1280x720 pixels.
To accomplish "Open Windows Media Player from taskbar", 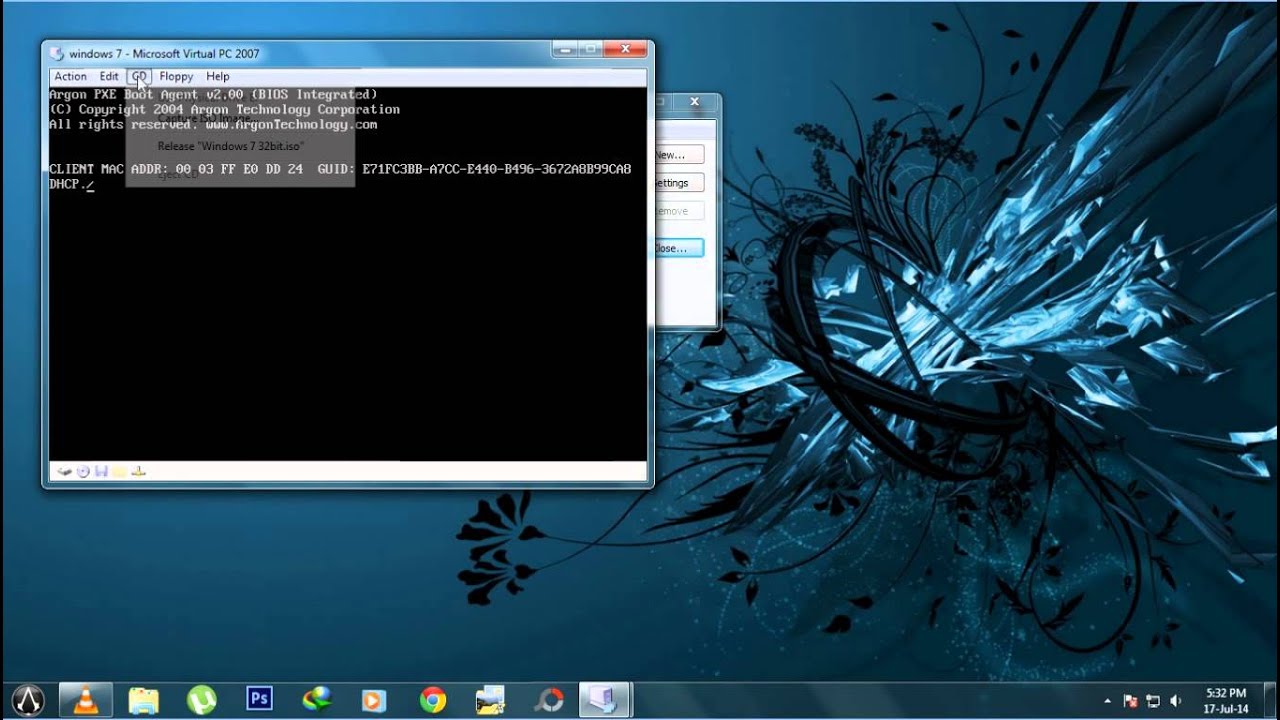I will pyautogui.click(x=374, y=700).
